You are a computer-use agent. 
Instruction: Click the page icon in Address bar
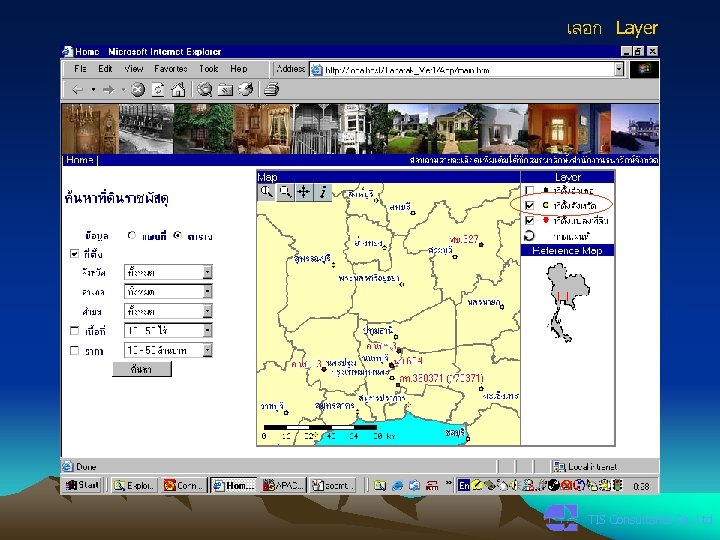pos(316,70)
